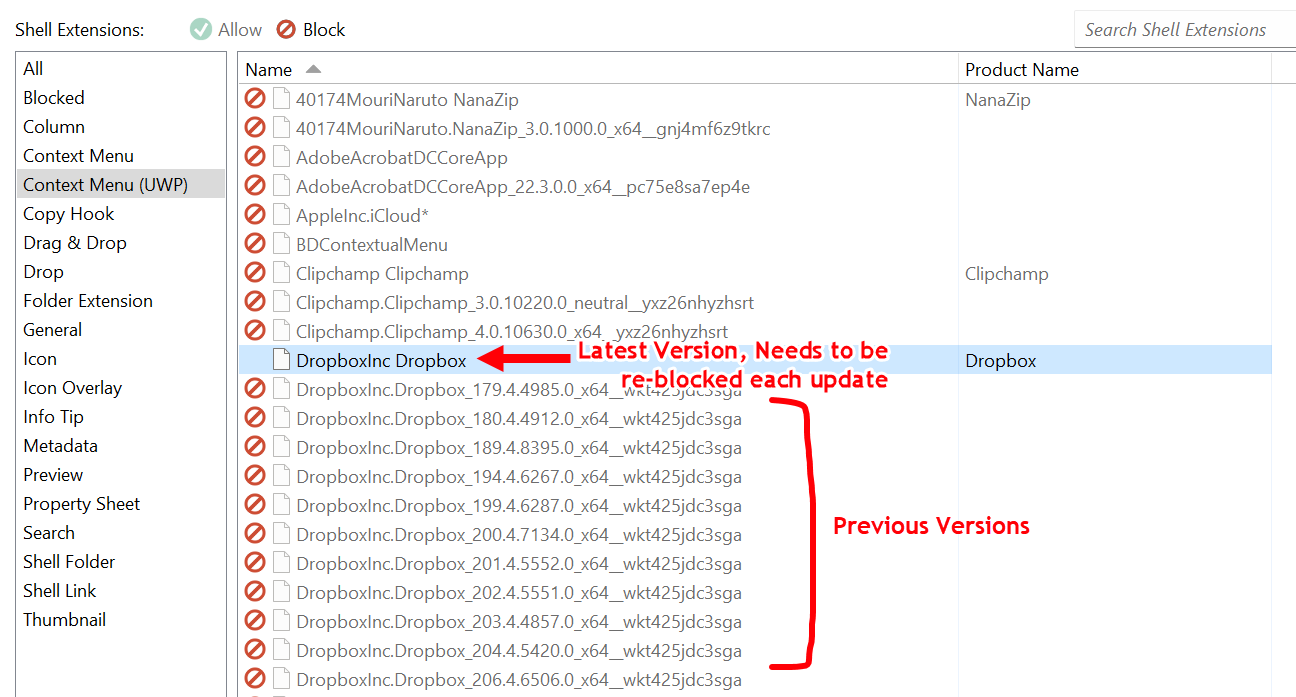Open the Context Menu category
This screenshot has width=1296, height=697.
coord(78,156)
